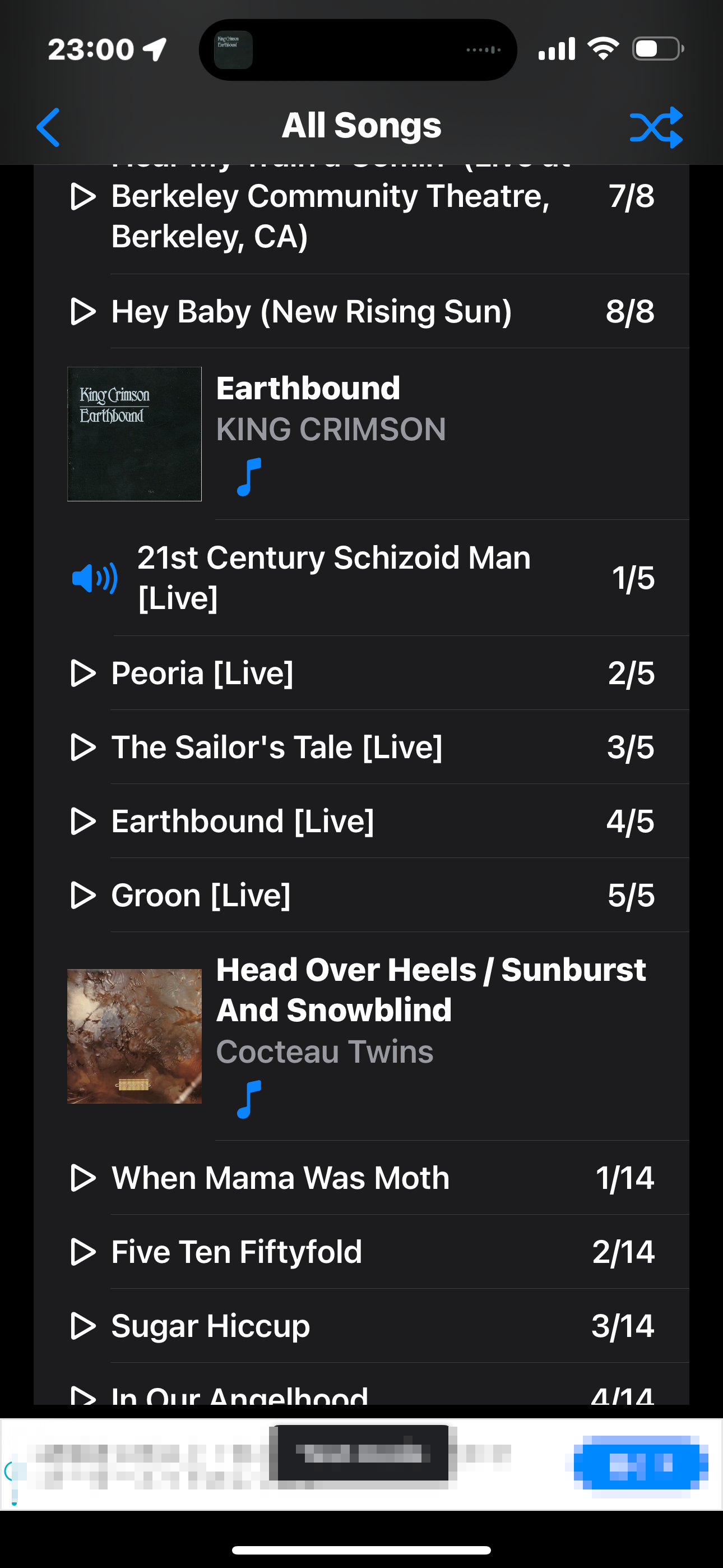Play Peoria [Live] using its play icon
723x1568 pixels.
(x=84, y=673)
